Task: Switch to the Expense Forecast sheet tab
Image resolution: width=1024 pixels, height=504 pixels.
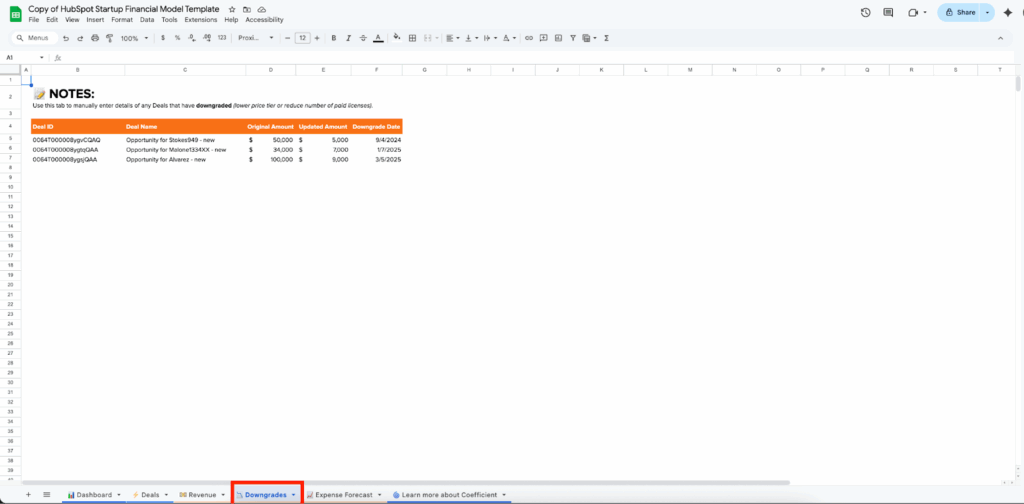Action: (x=343, y=495)
